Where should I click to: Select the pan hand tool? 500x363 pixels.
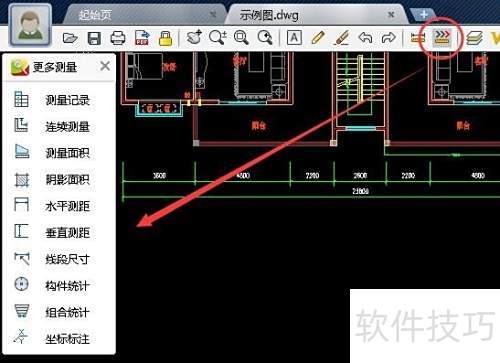click(x=194, y=37)
